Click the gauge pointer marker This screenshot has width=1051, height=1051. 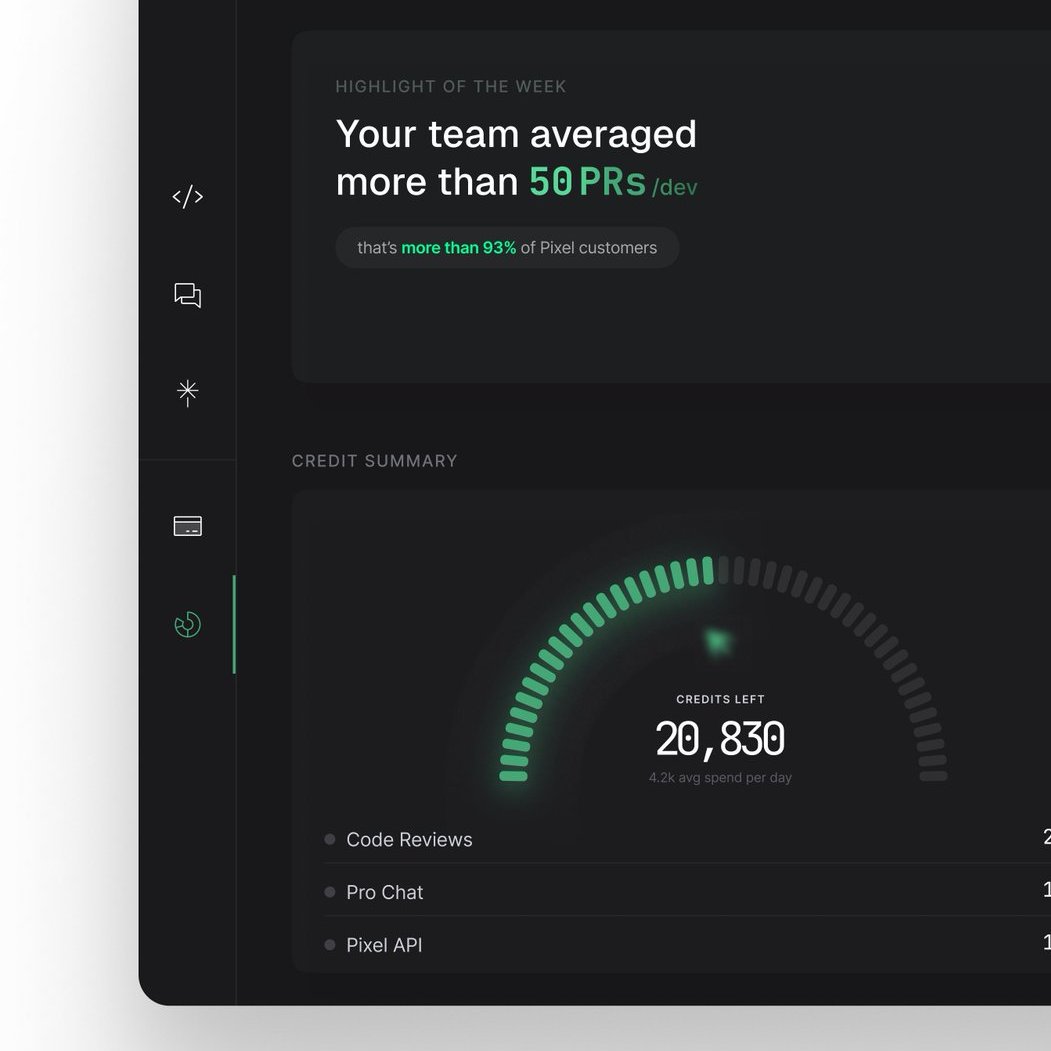717,641
